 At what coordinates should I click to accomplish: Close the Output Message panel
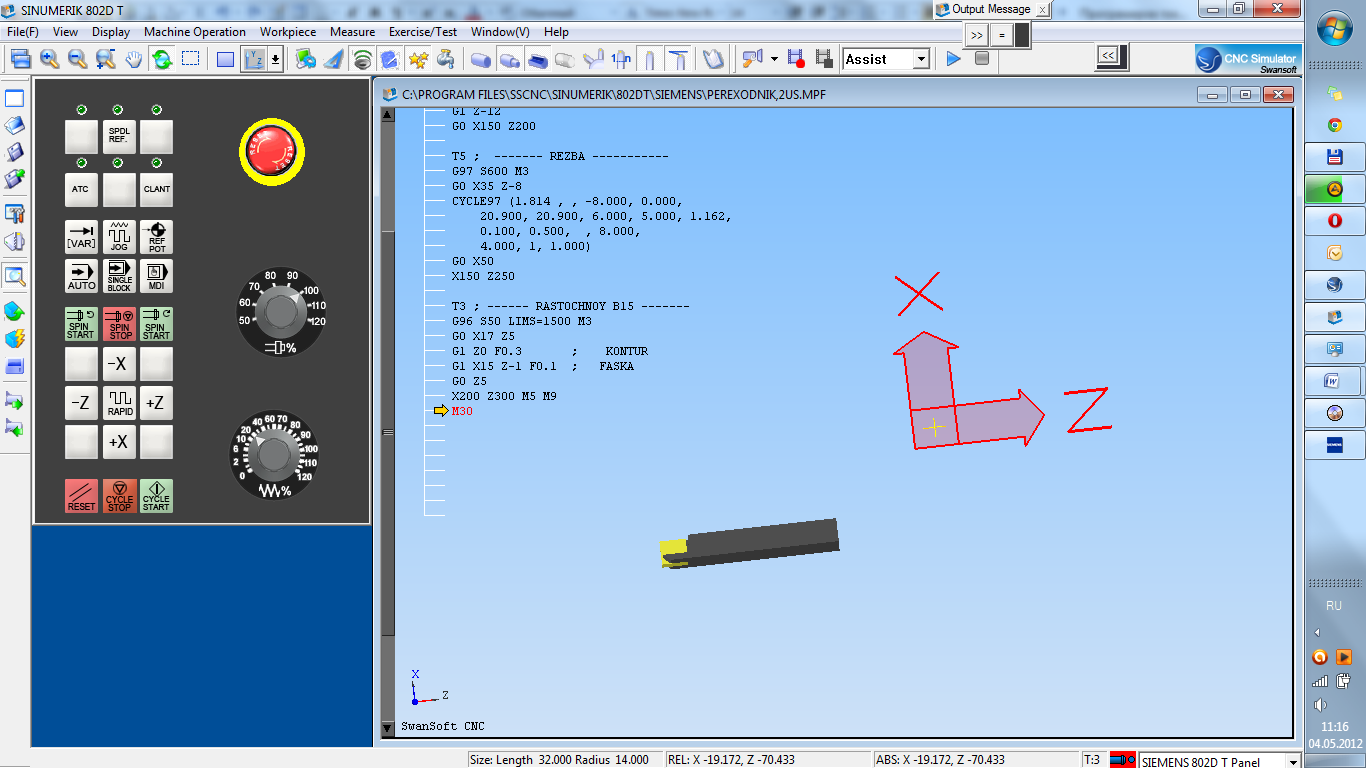1042,9
